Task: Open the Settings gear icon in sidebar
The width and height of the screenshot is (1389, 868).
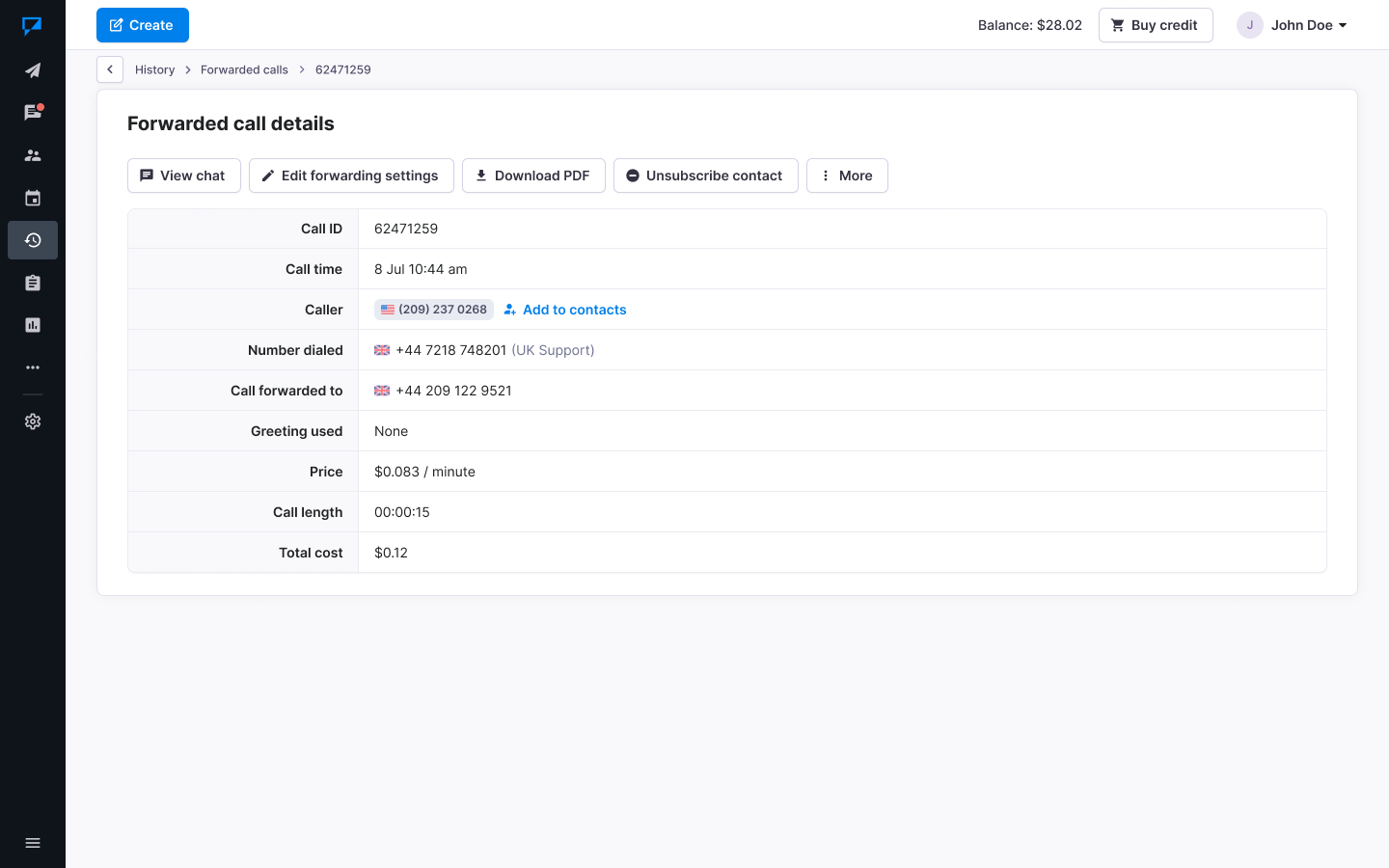Action: [33, 421]
